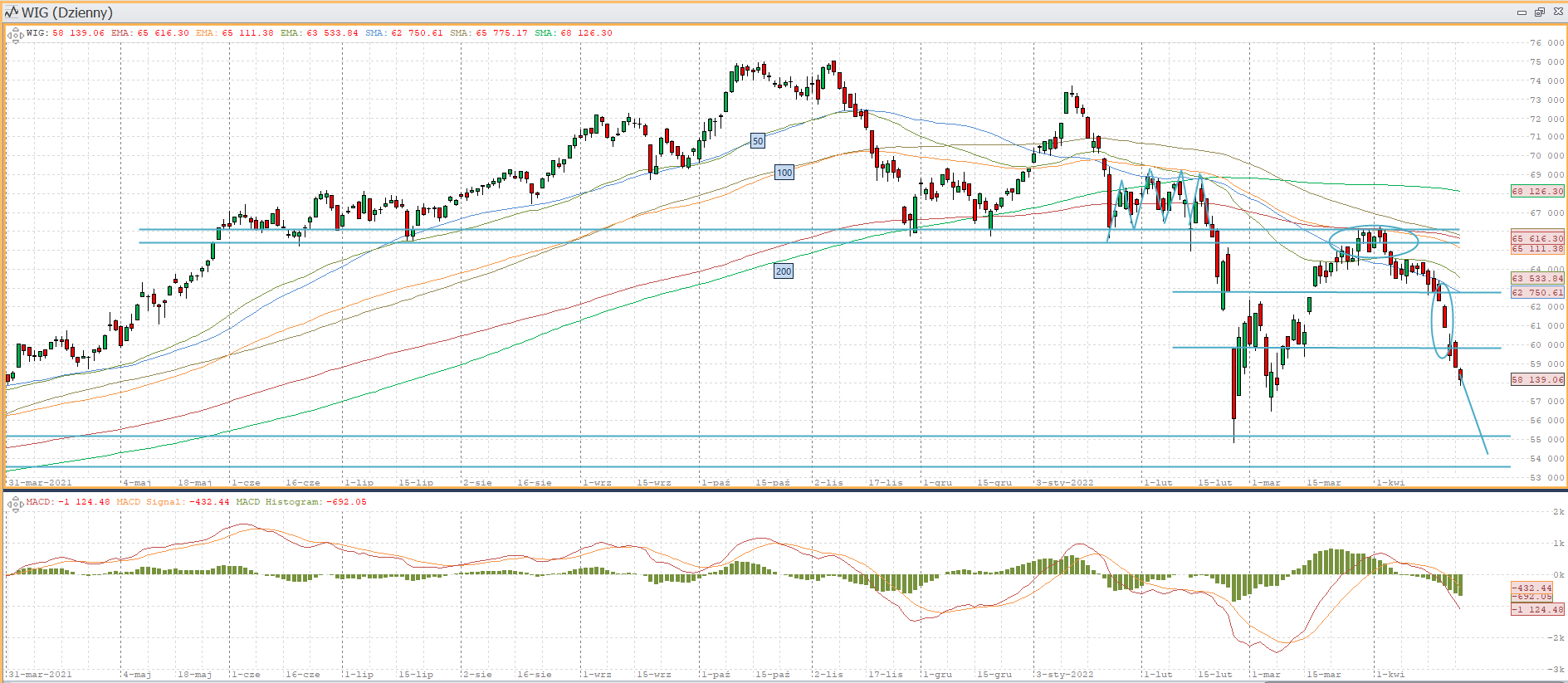1568x683 pixels.
Task: Click the blue SMA legend label
Action: (x=374, y=33)
